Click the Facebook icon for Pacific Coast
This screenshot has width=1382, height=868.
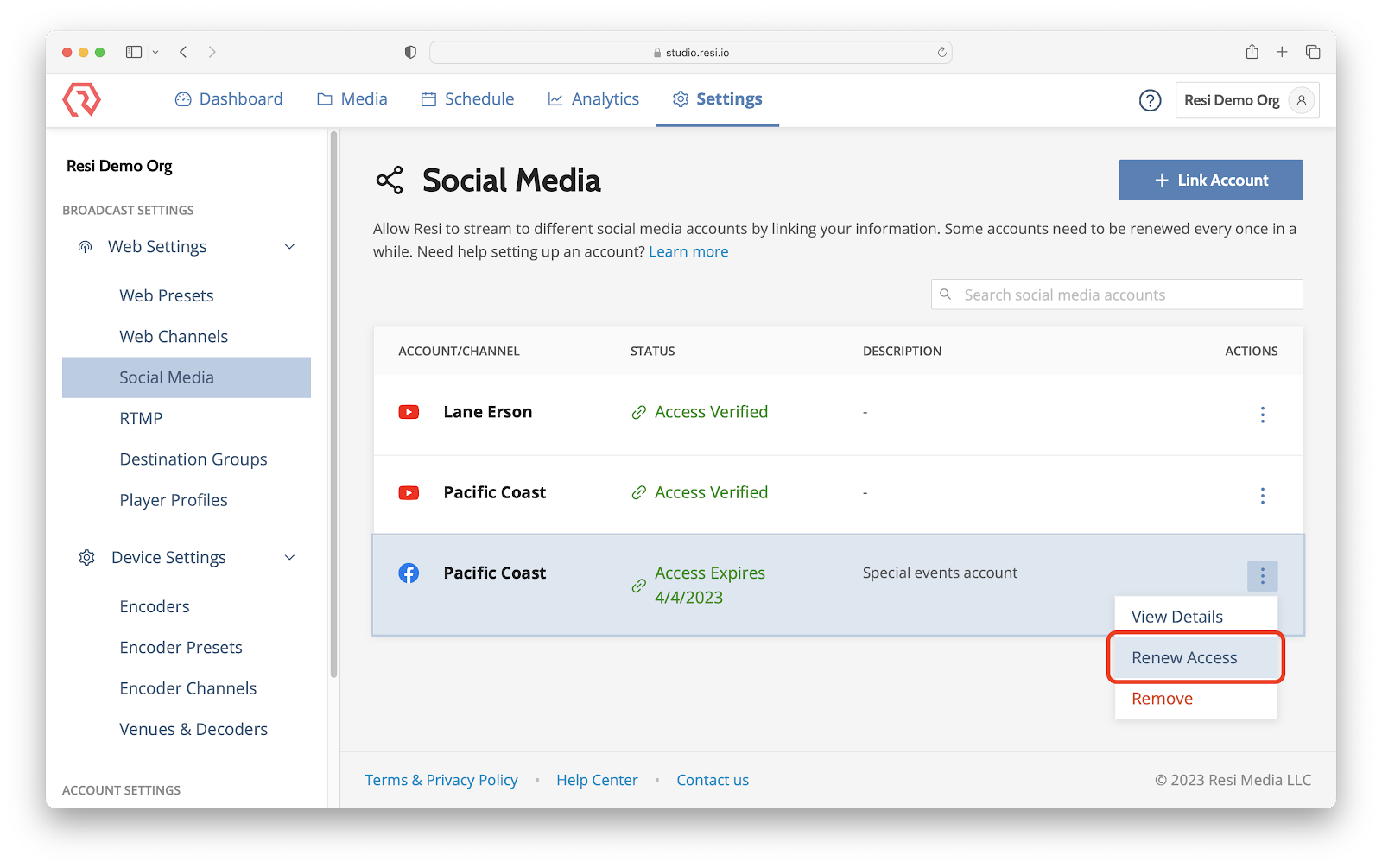409,573
